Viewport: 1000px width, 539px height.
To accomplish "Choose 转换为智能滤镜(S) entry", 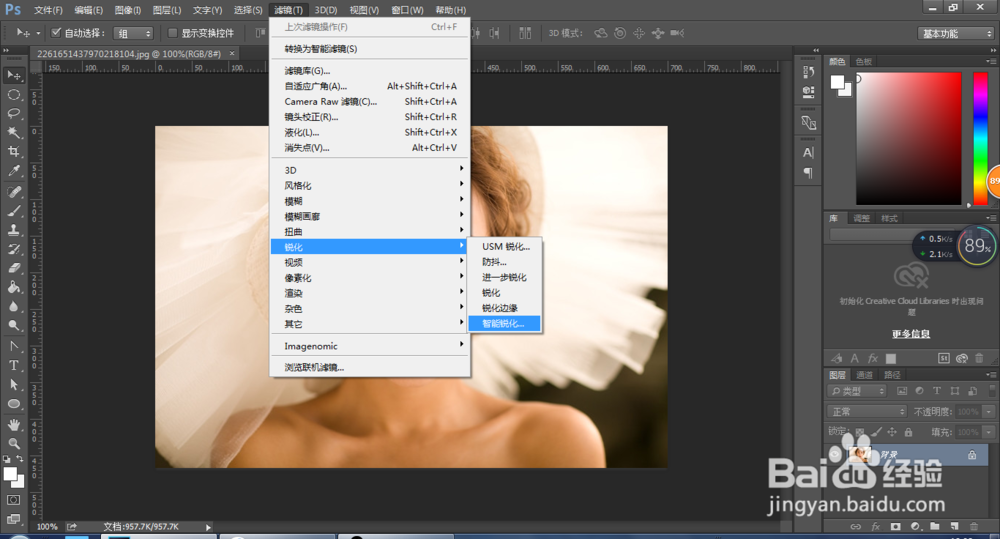I will click(x=370, y=48).
